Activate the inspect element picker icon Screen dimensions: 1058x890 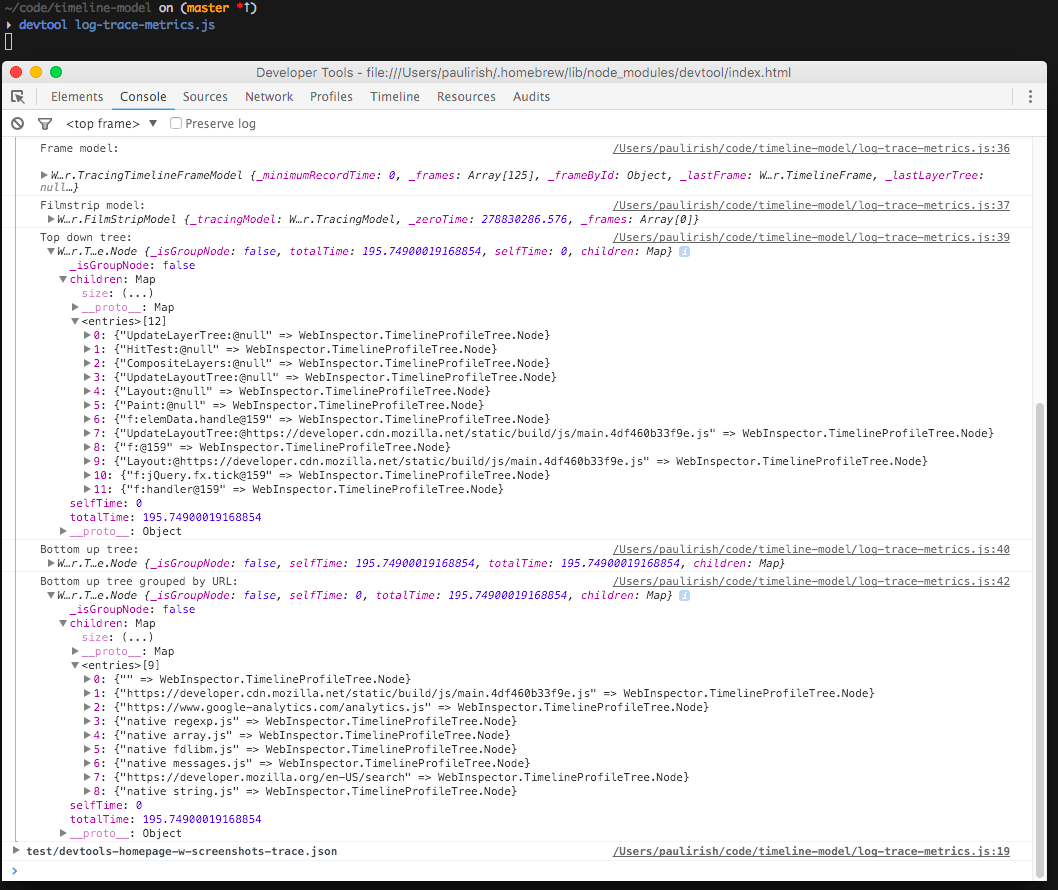point(18,97)
